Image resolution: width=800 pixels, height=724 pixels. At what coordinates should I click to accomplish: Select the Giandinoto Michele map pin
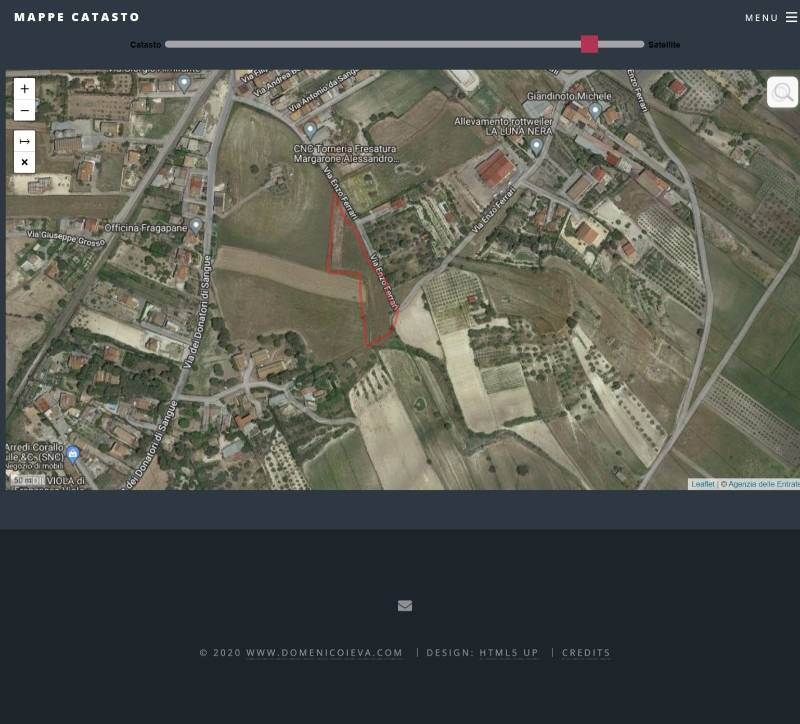tap(595, 110)
